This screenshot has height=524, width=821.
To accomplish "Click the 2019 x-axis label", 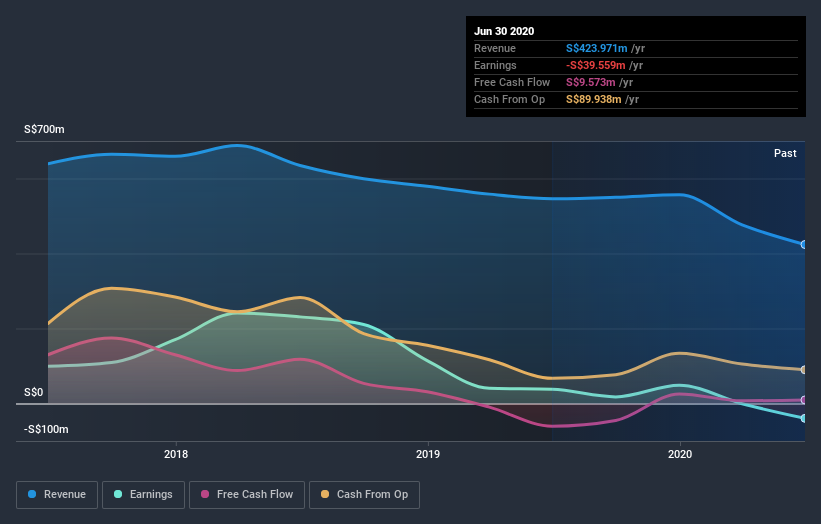I will click(x=428, y=454).
